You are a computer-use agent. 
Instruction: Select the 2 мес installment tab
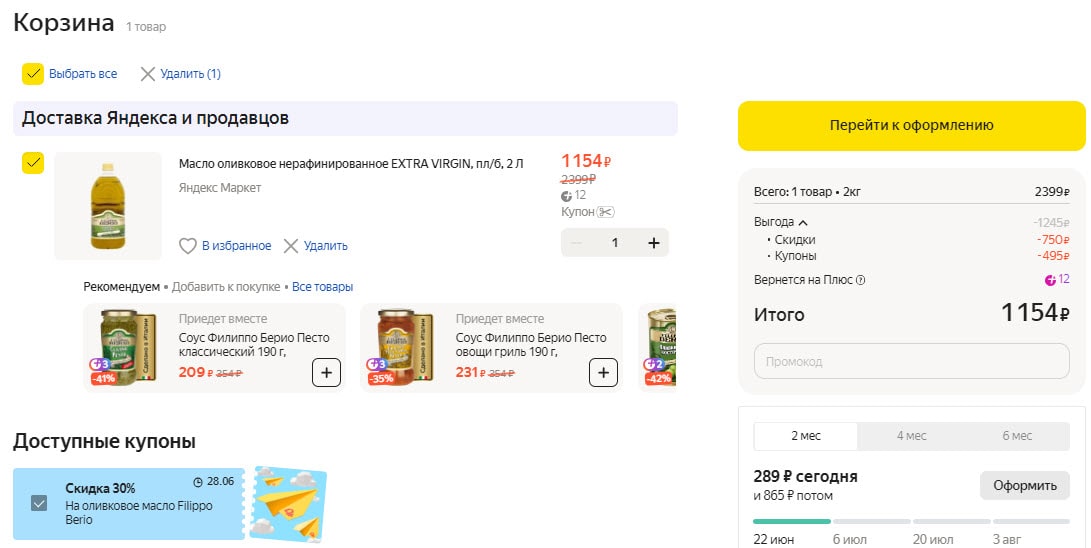(805, 436)
